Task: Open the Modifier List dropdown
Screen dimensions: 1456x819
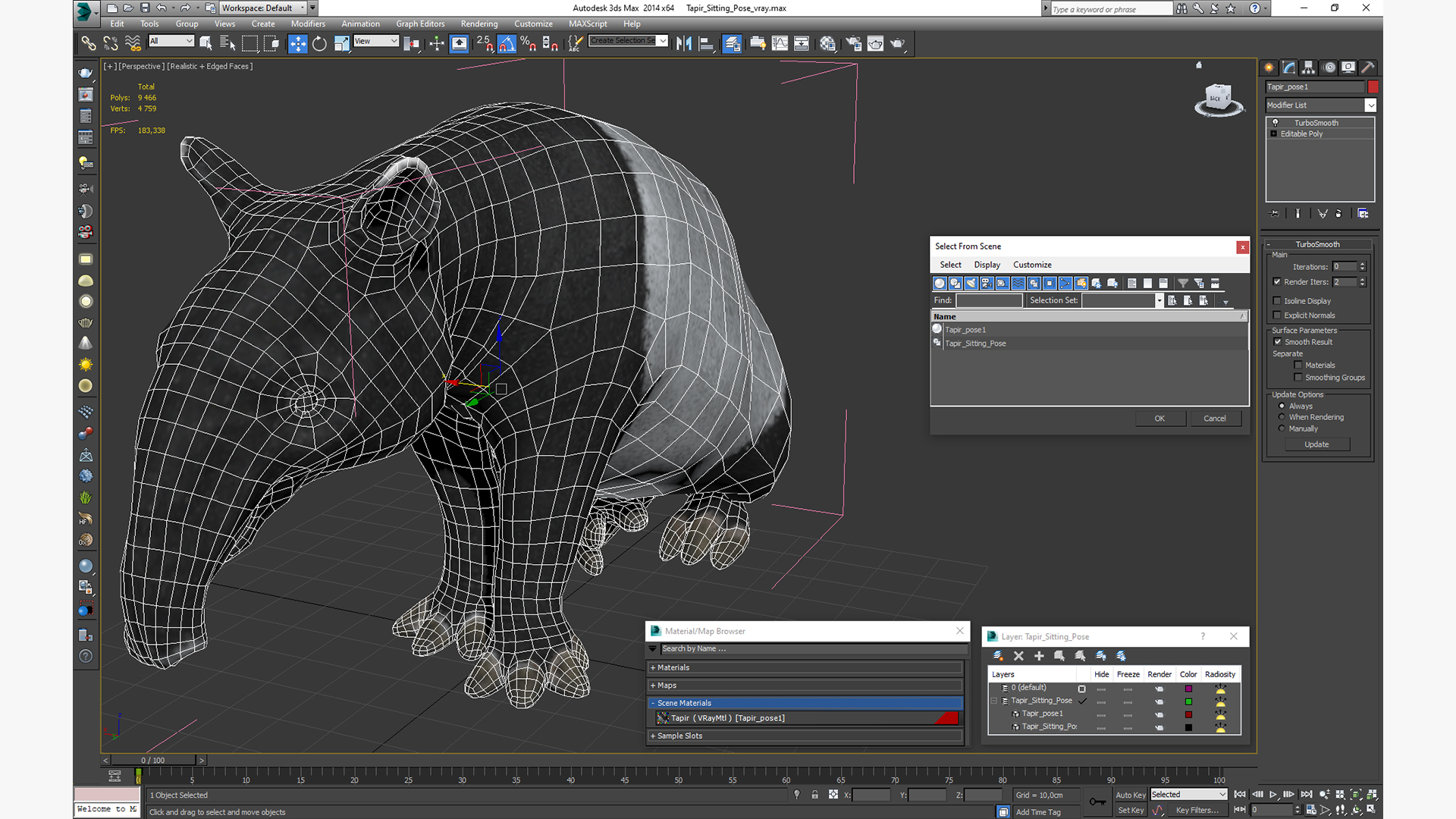Action: pos(1370,105)
